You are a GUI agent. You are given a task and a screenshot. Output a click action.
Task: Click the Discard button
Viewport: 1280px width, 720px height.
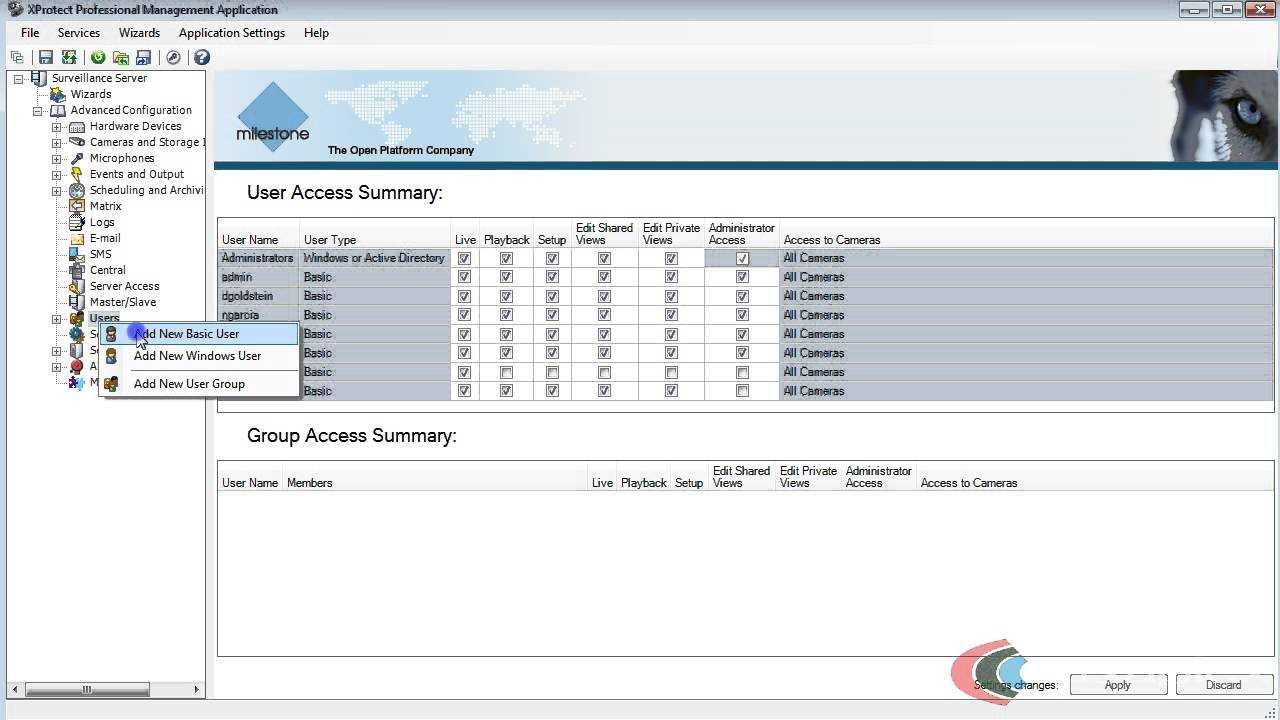(x=1223, y=685)
